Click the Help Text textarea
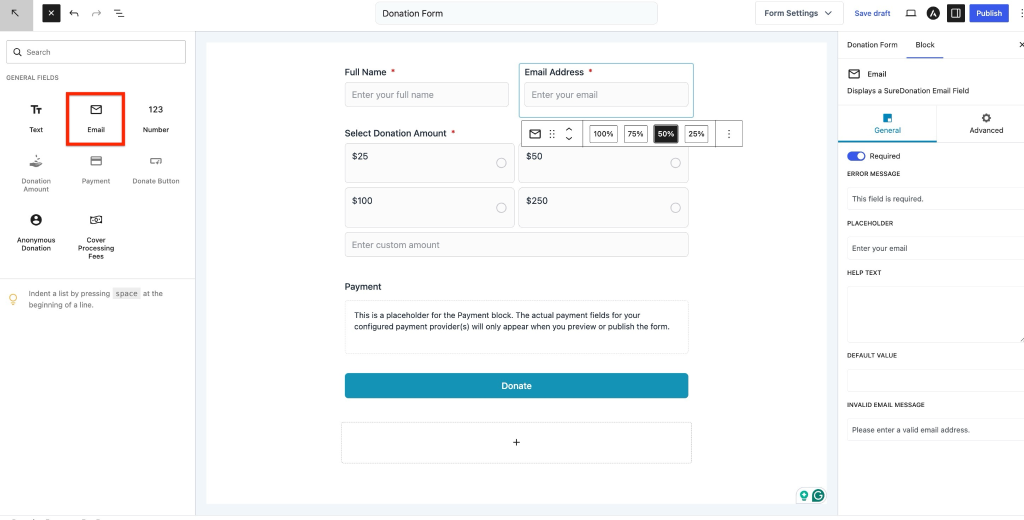Image resolution: width=1024 pixels, height=520 pixels. click(936, 314)
